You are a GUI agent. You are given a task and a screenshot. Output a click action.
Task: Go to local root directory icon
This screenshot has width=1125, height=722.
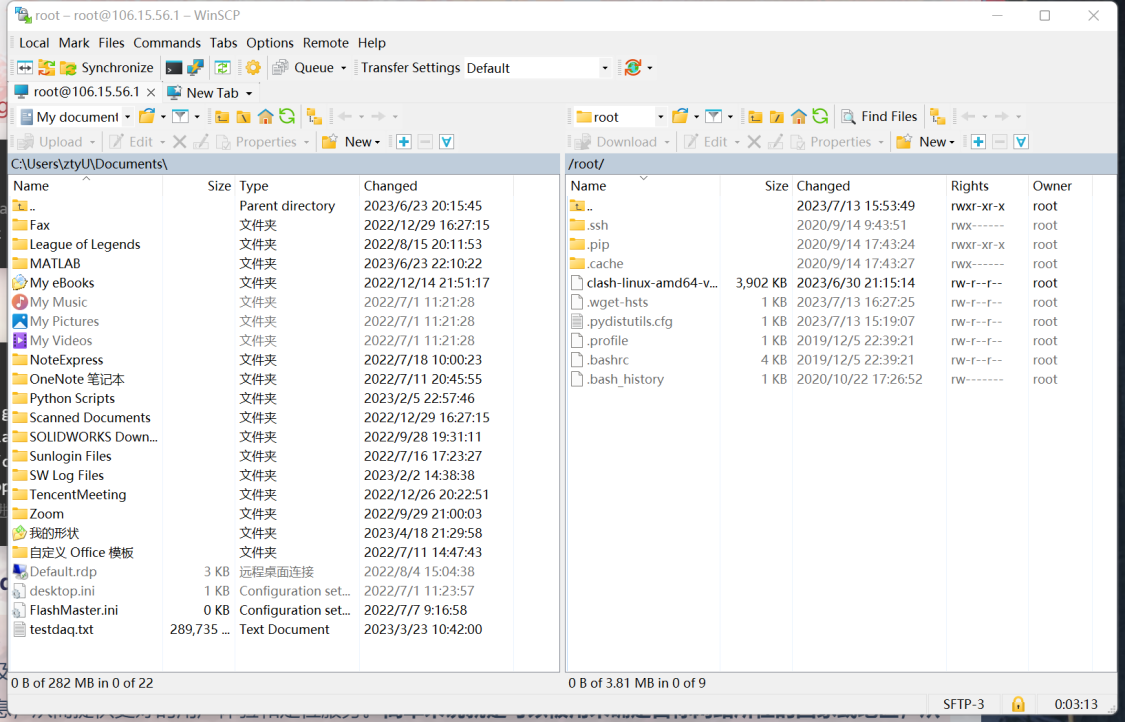pyautogui.click(x=244, y=116)
